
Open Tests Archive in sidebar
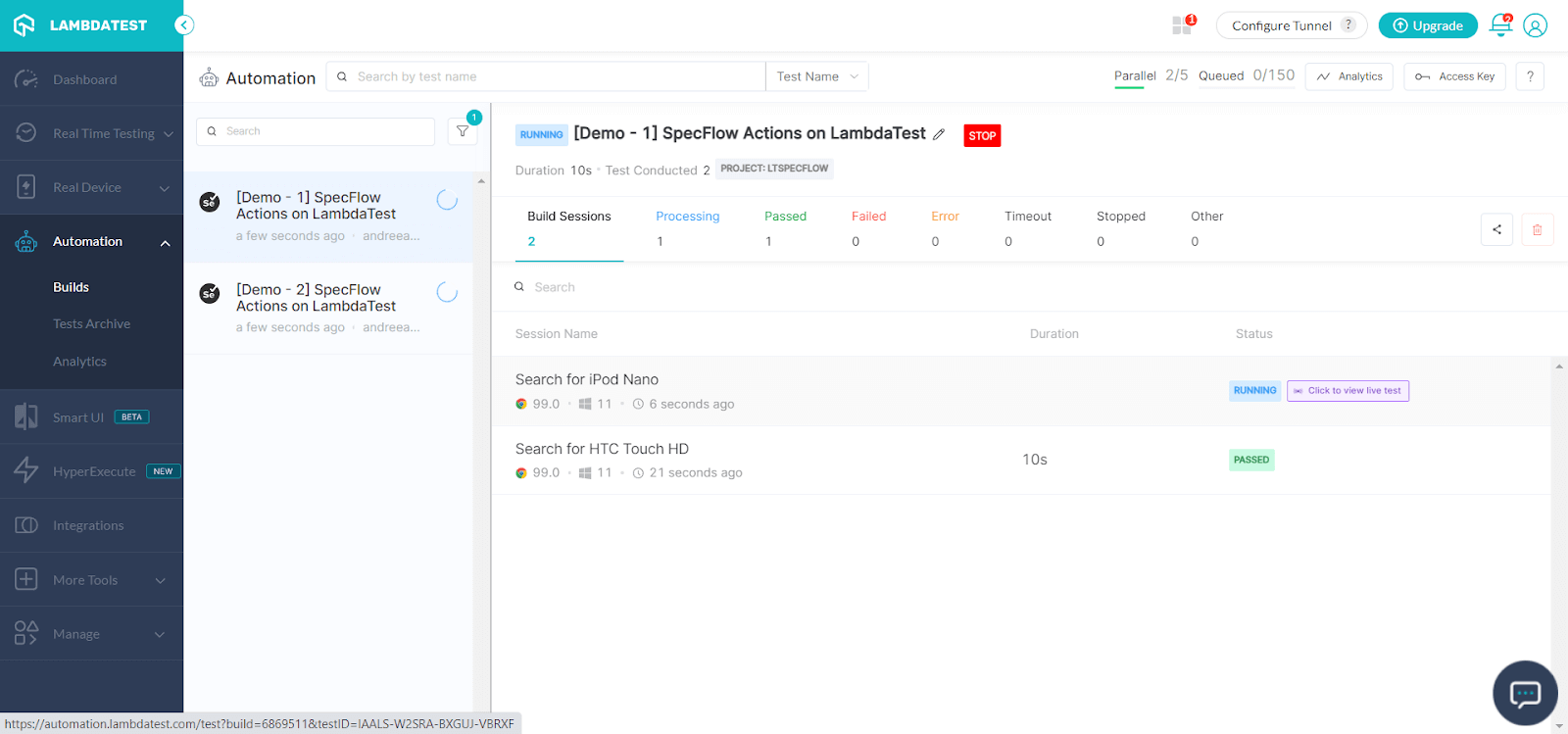[91, 323]
